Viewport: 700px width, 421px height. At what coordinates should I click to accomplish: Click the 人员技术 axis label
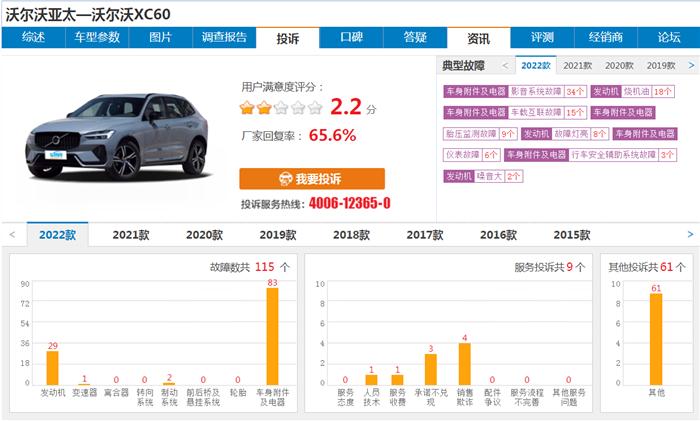click(371, 397)
